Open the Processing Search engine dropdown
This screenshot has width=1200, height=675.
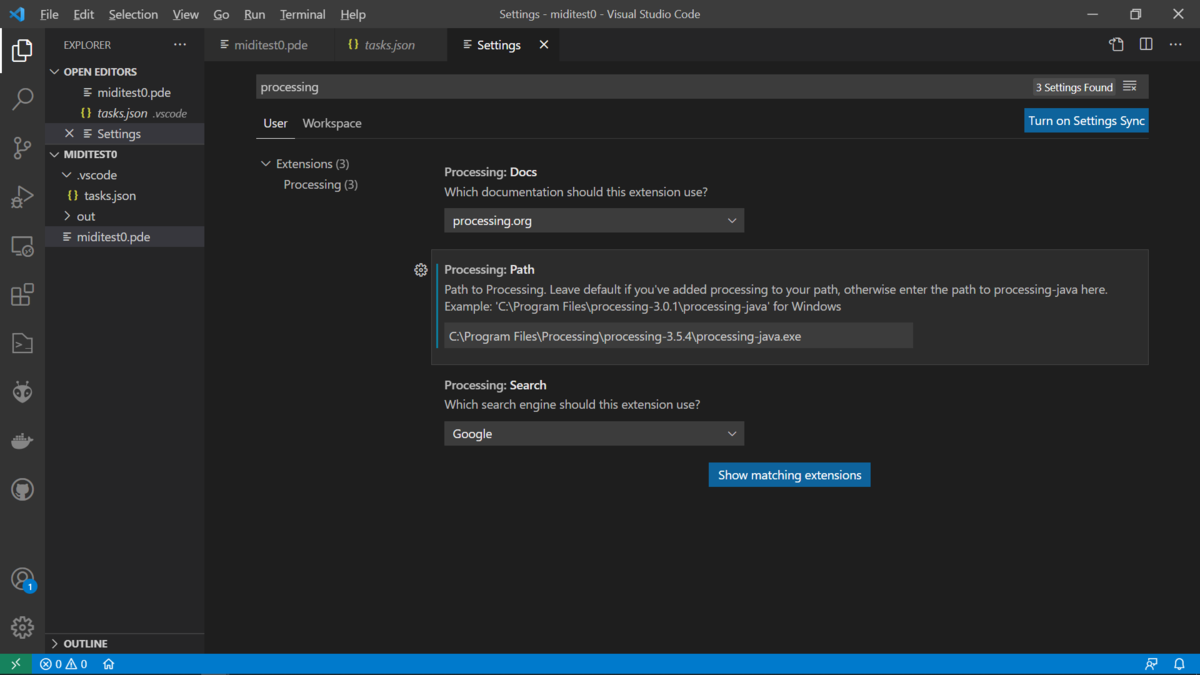594,434
